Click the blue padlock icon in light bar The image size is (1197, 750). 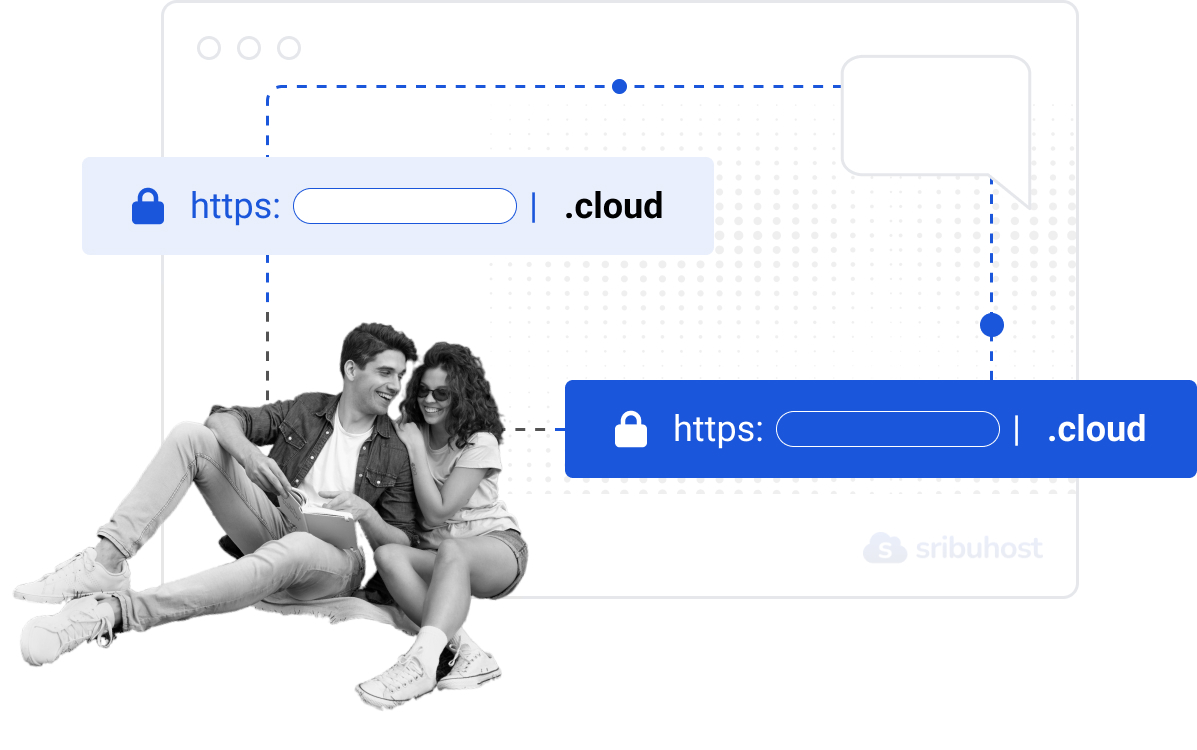(x=148, y=206)
